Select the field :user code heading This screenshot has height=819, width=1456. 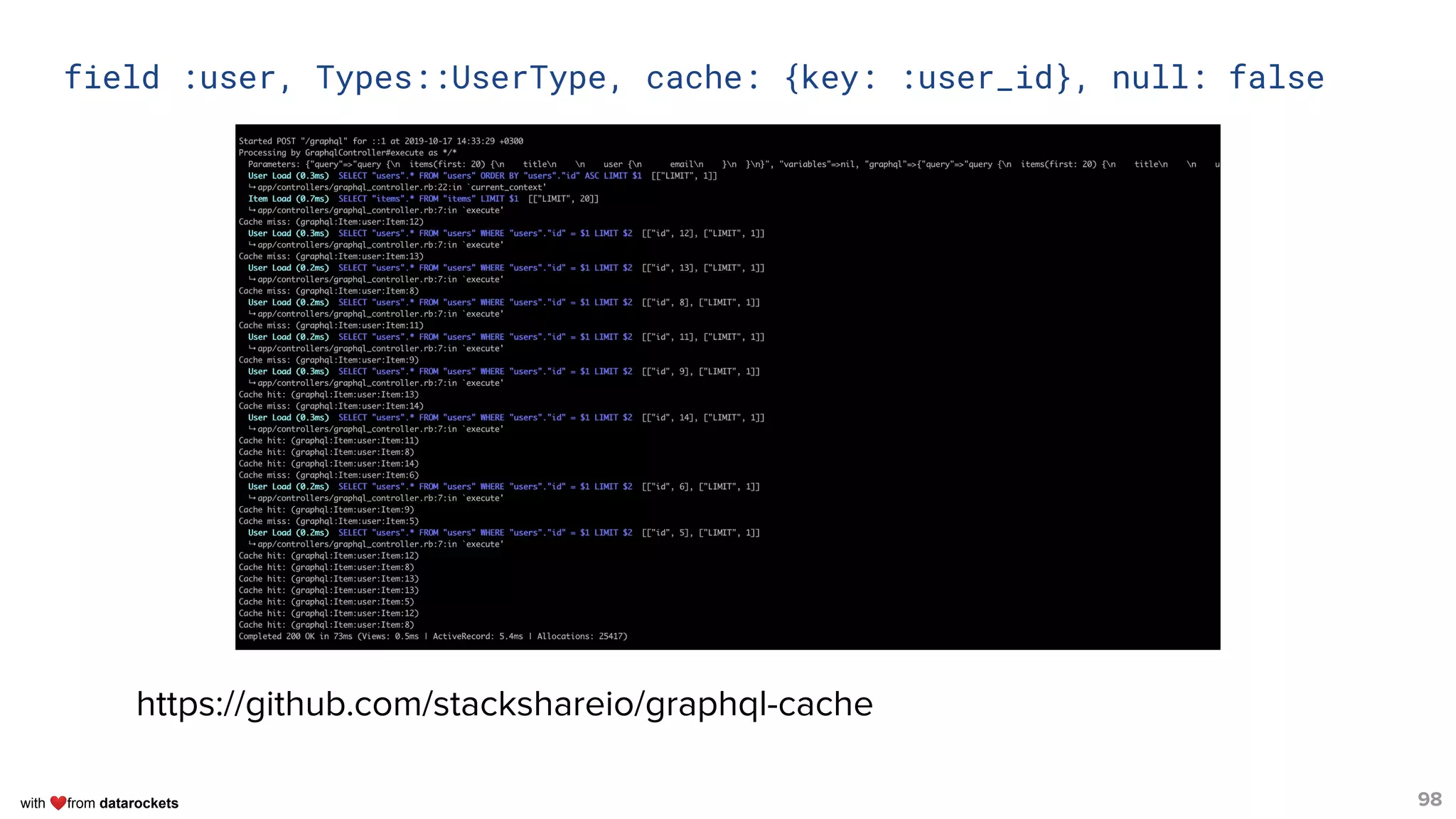pos(694,78)
